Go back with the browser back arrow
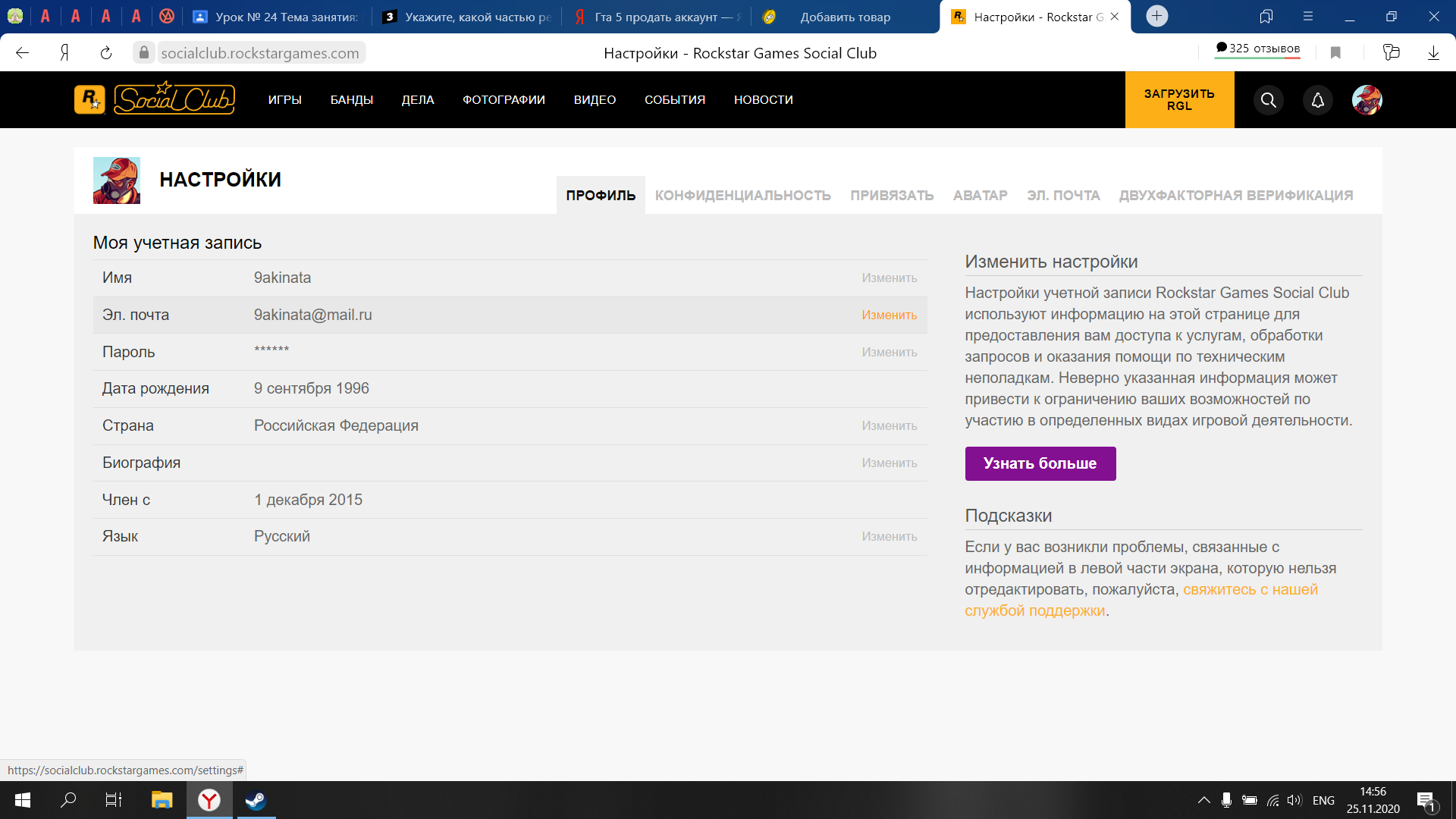The width and height of the screenshot is (1456, 819). pos(22,52)
